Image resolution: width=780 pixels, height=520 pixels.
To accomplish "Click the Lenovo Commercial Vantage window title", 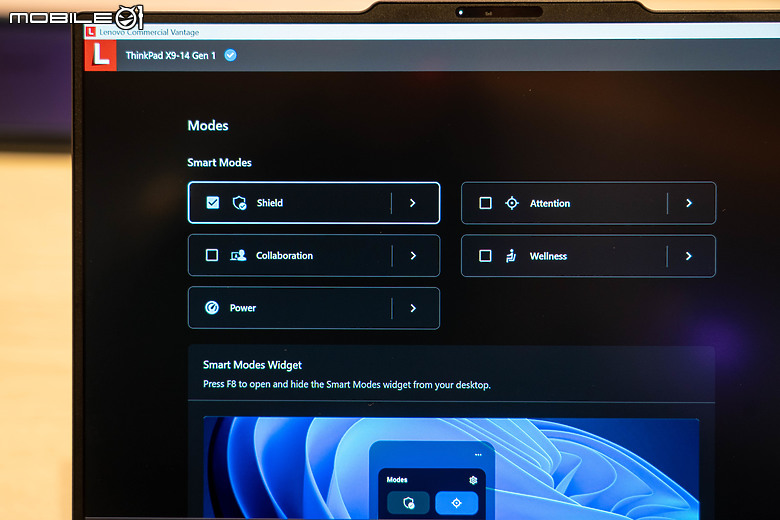I will tap(149, 32).
